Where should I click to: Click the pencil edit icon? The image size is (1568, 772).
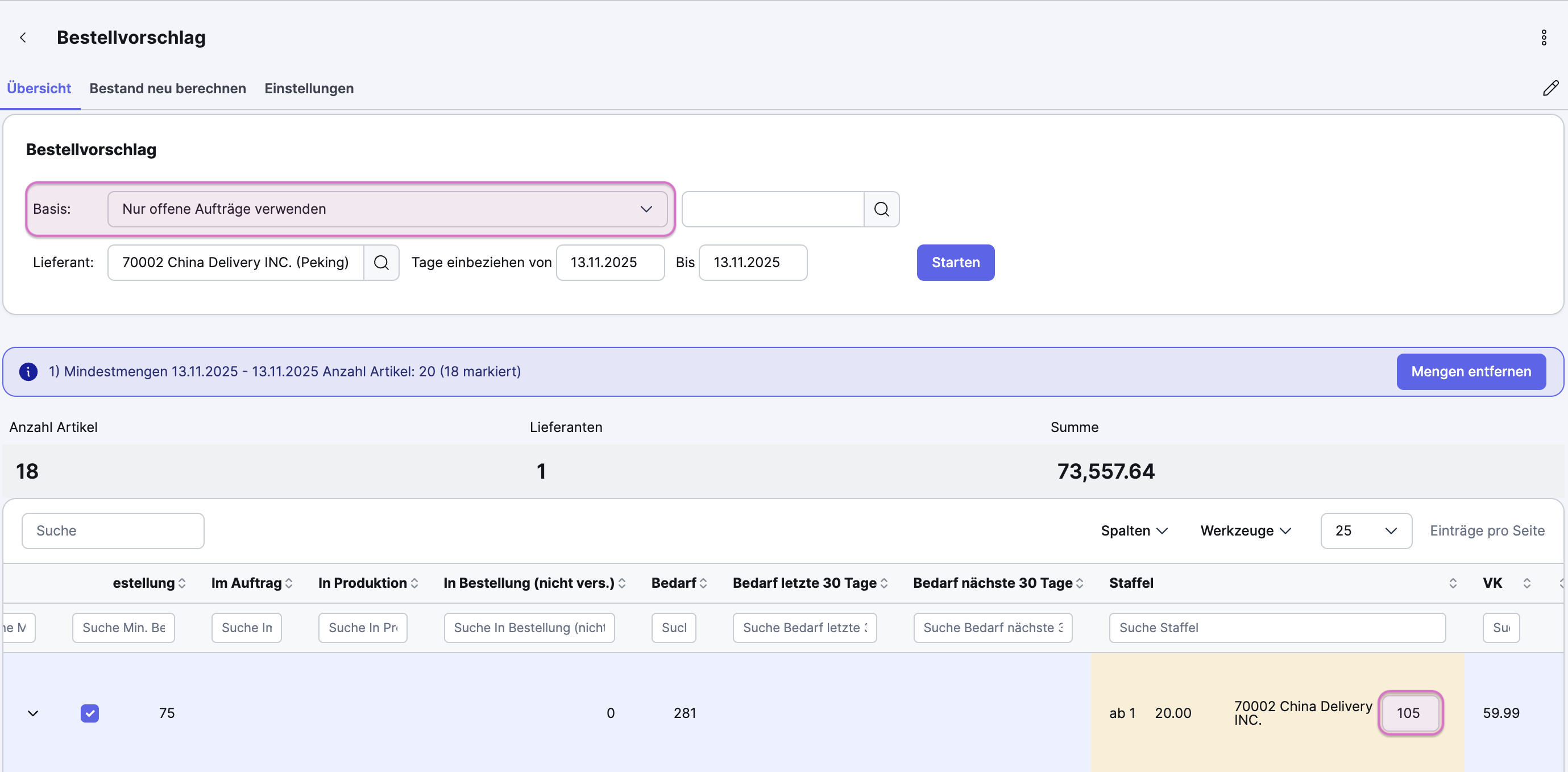tap(1550, 88)
